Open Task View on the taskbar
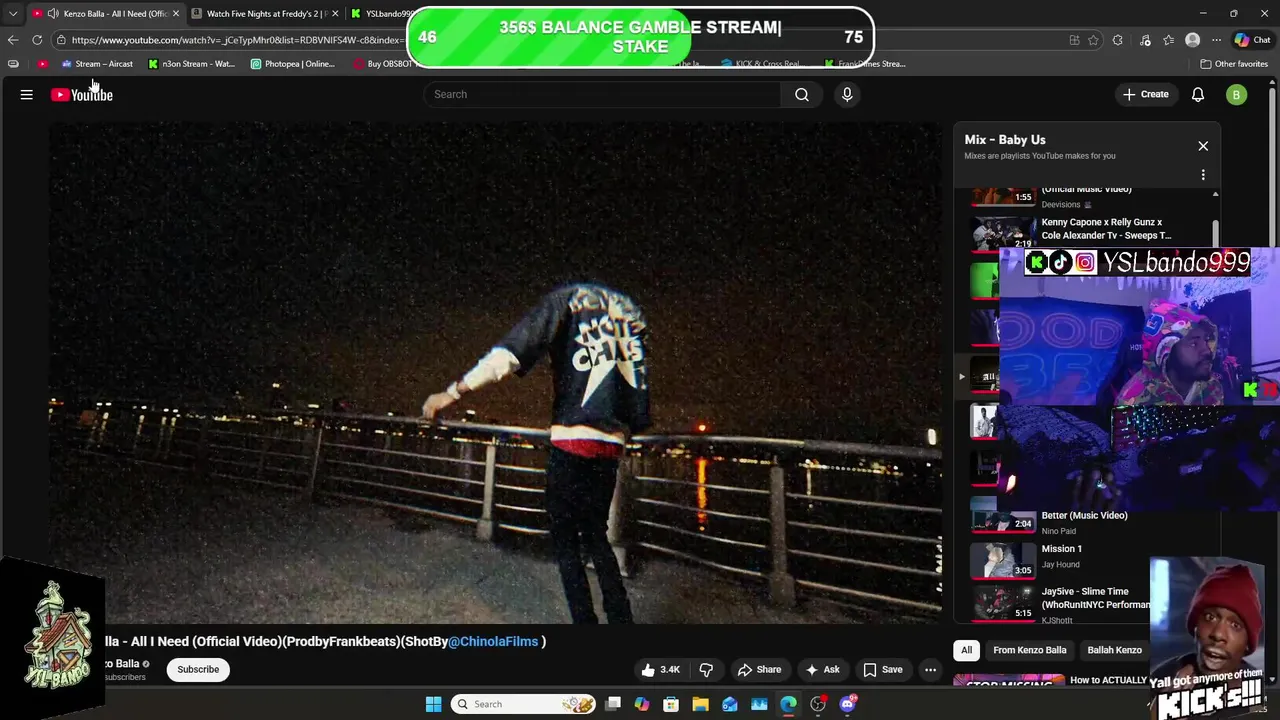 613,704
